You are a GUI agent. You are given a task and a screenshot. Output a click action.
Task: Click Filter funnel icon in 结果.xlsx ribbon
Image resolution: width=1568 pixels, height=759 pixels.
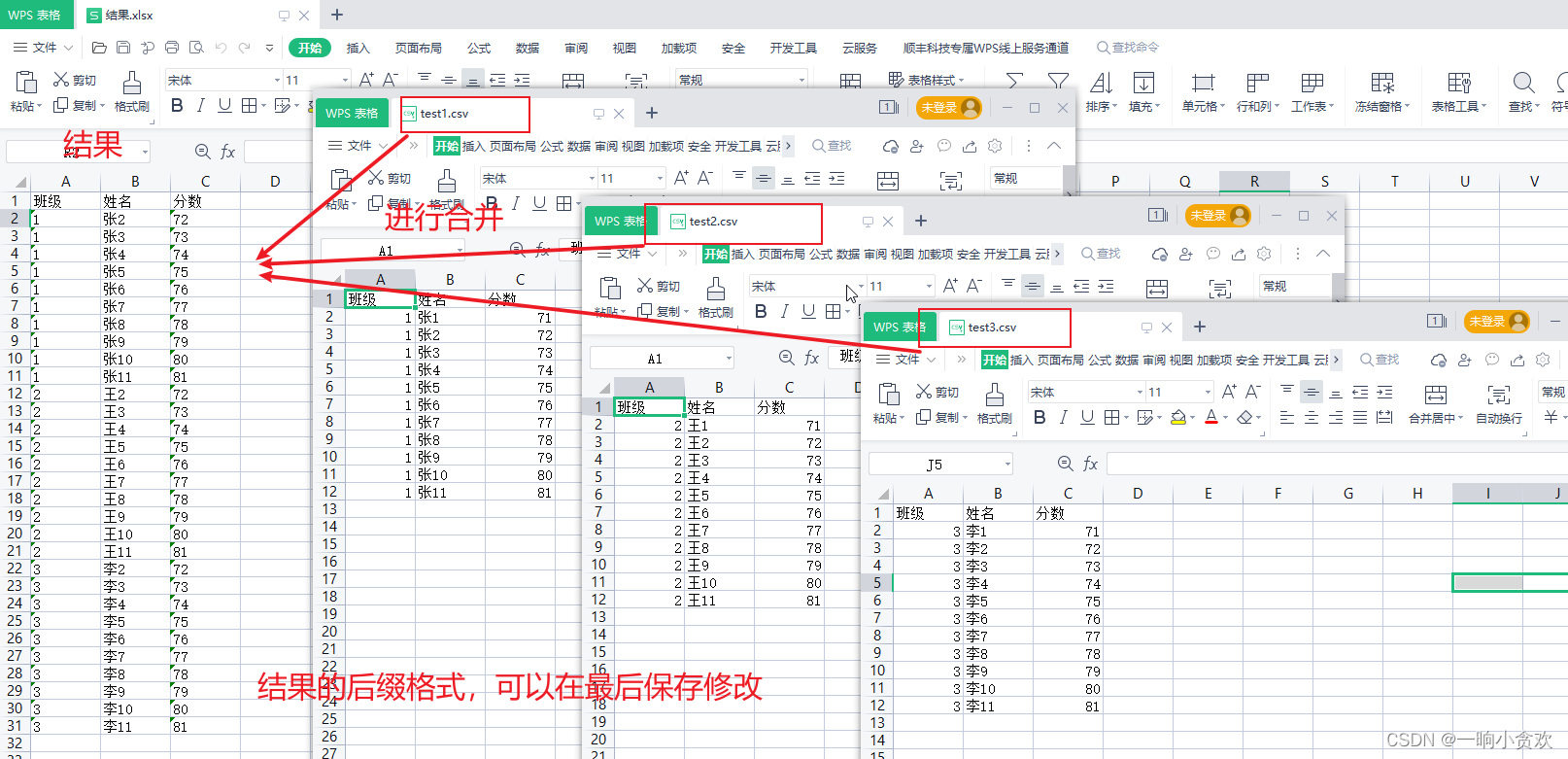tap(1058, 81)
